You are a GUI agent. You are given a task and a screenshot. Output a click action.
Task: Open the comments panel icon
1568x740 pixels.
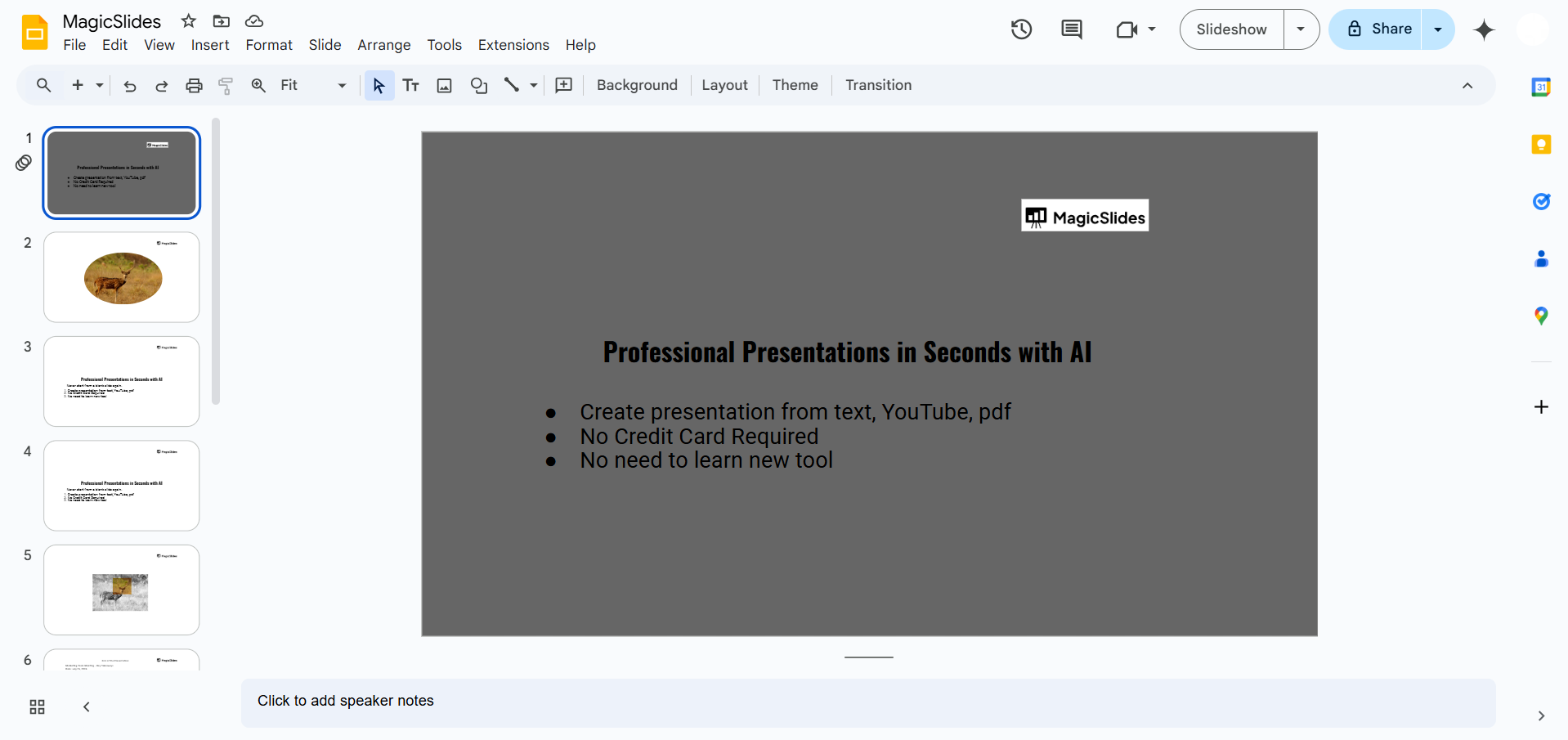(1071, 29)
